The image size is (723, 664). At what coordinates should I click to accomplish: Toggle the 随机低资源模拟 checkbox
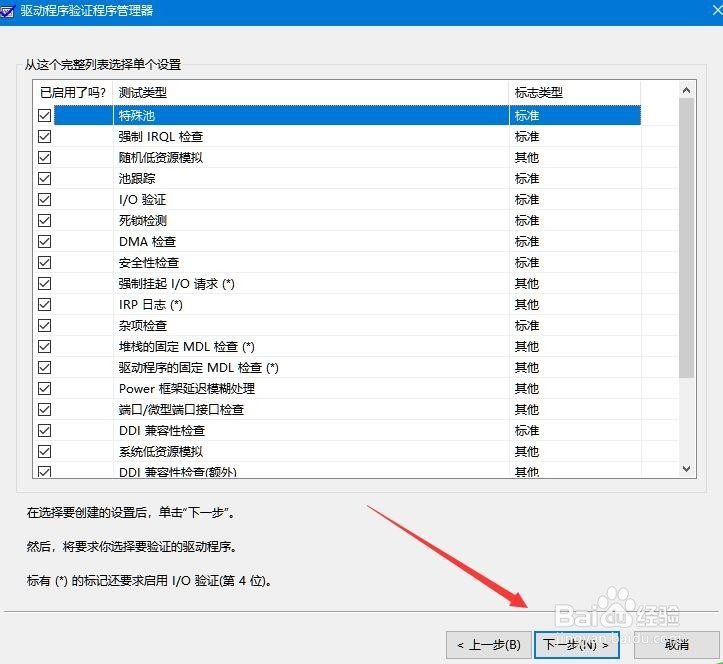point(44,157)
